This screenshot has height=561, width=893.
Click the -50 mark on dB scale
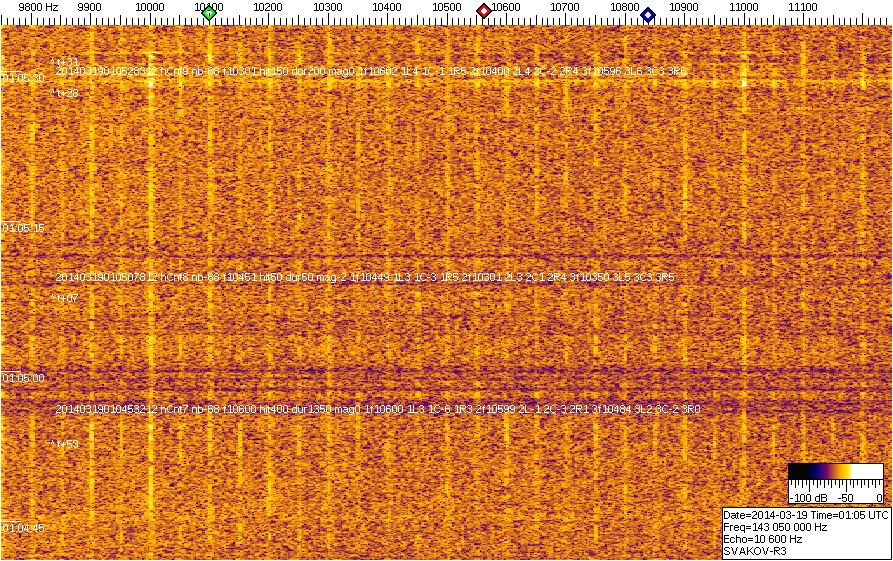846,497
